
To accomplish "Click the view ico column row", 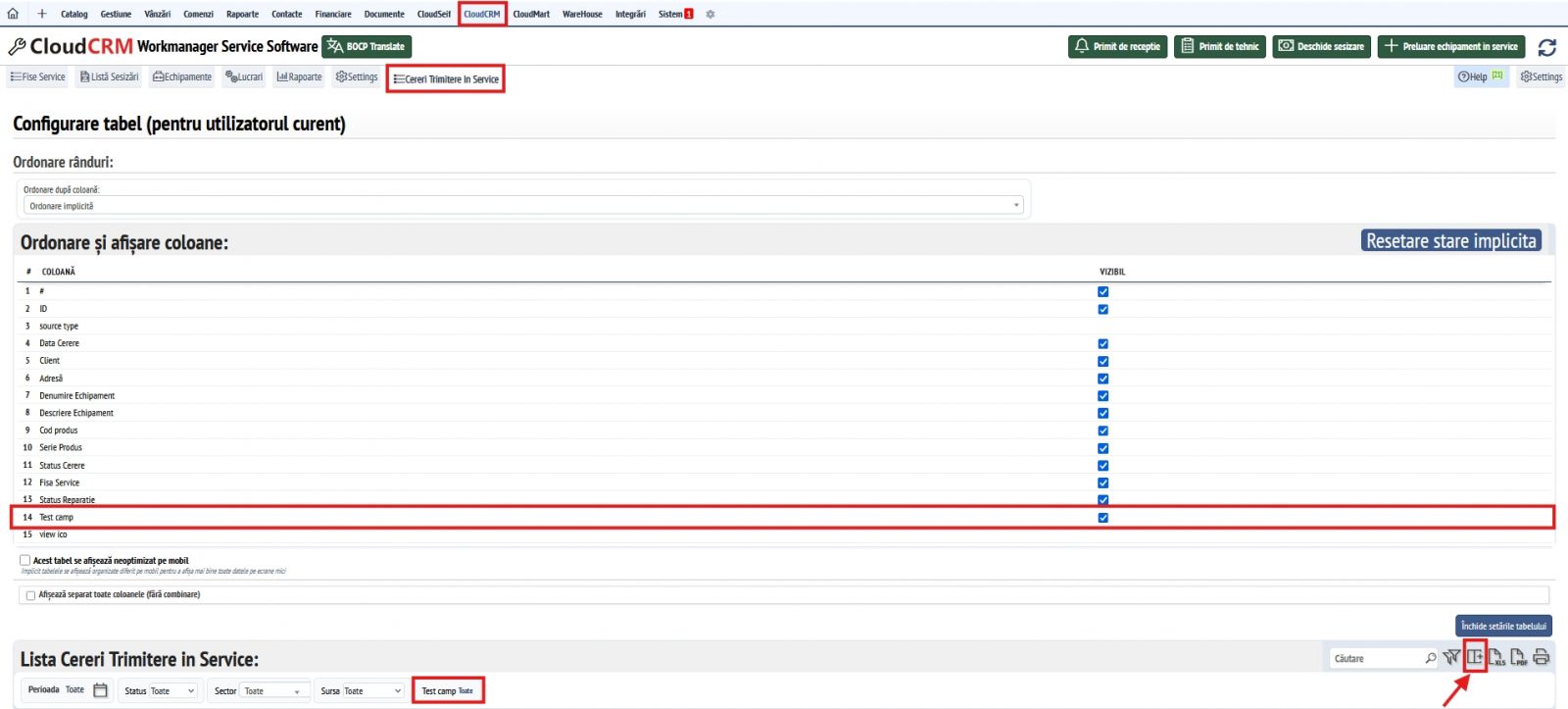I will tap(784, 534).
